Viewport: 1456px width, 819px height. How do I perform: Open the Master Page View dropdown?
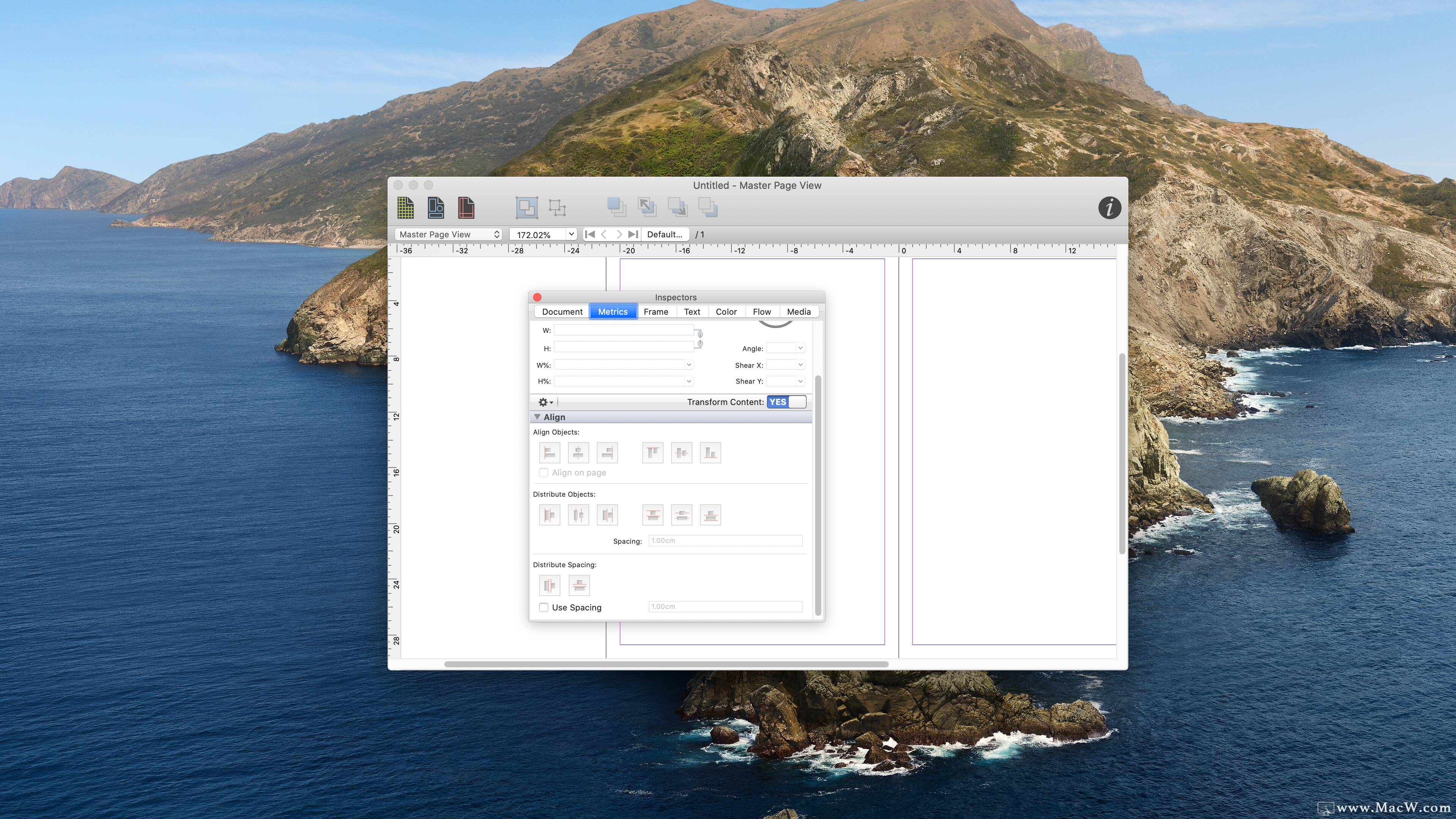click(448, 234)
